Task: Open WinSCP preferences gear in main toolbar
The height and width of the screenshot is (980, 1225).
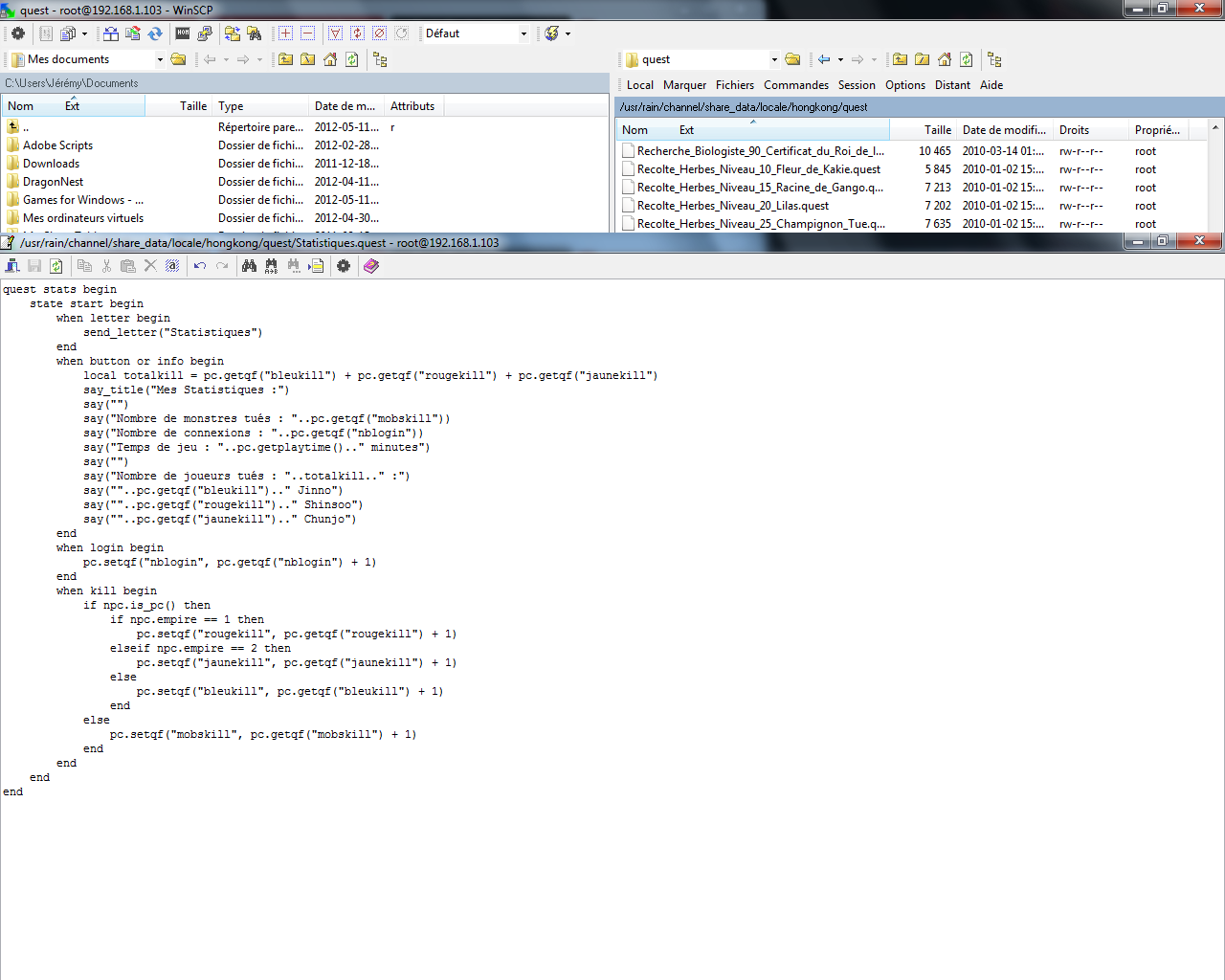Action: [x=17, y=33]
